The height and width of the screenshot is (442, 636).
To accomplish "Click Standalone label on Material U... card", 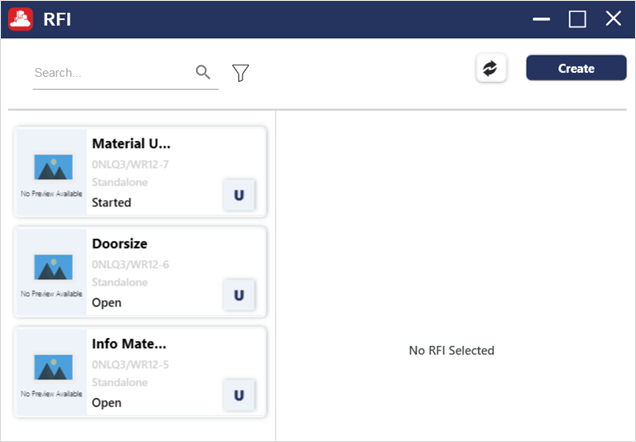I will [x=120, y=182].
